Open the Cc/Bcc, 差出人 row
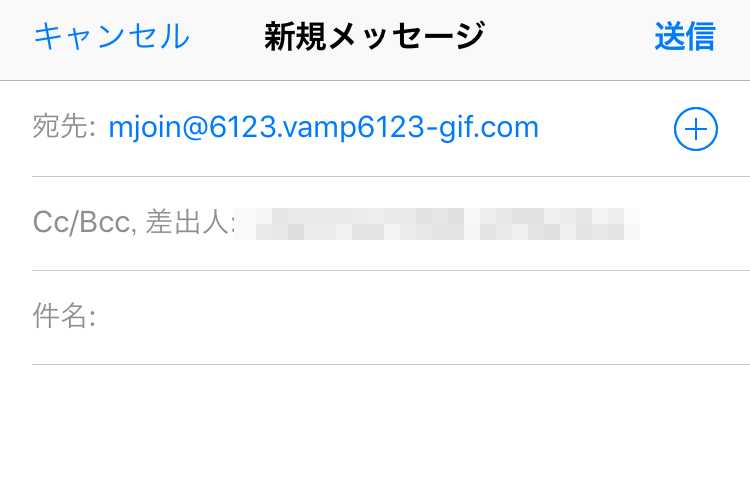 pyautogui.click(x=391, y=223)
